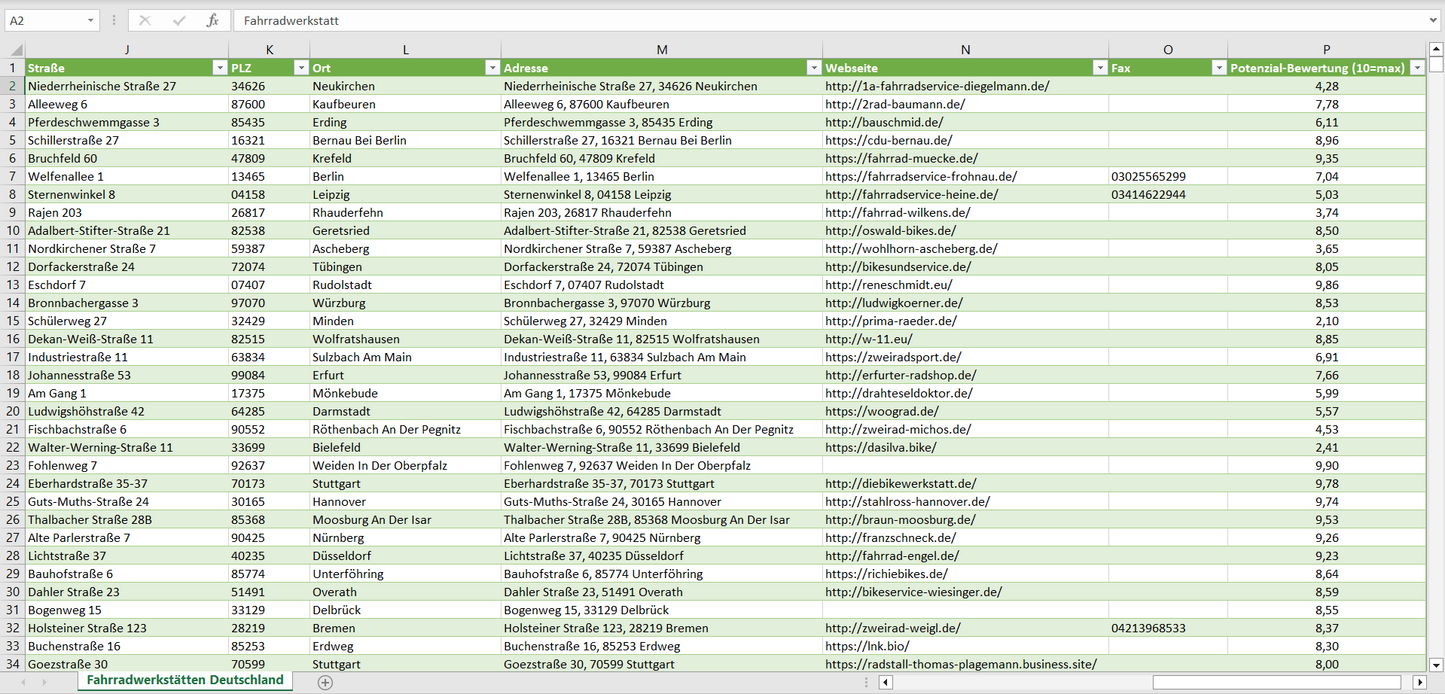Add a new sheet with plus icon

[325, 682]
